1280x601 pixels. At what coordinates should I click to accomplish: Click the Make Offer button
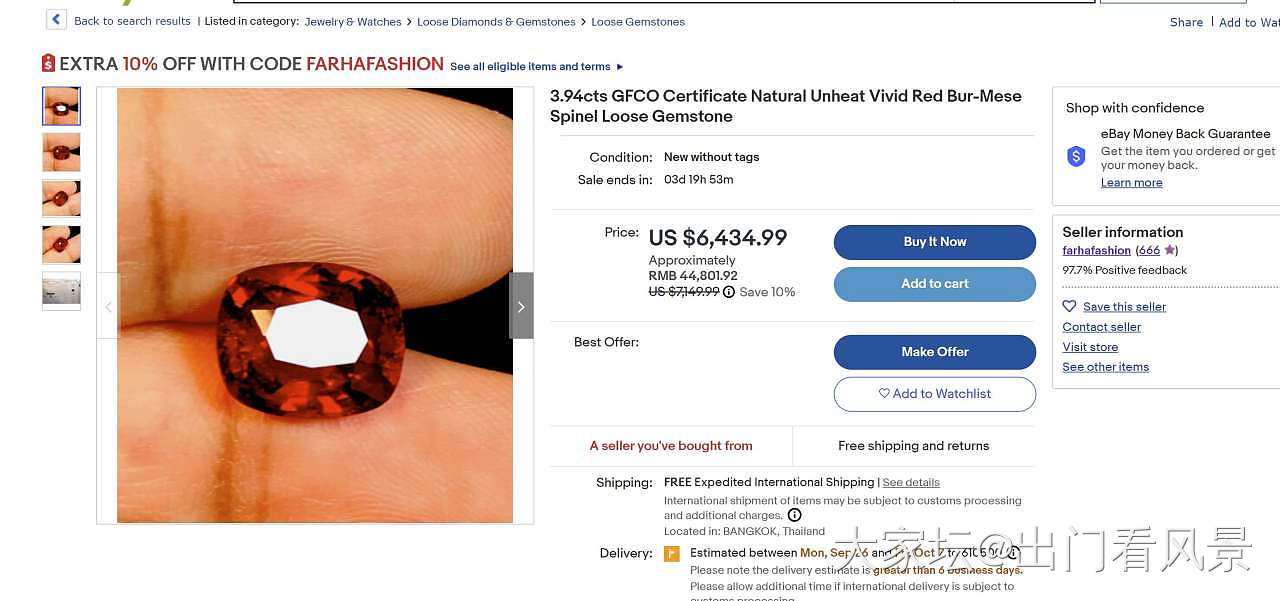click(934, 352)
